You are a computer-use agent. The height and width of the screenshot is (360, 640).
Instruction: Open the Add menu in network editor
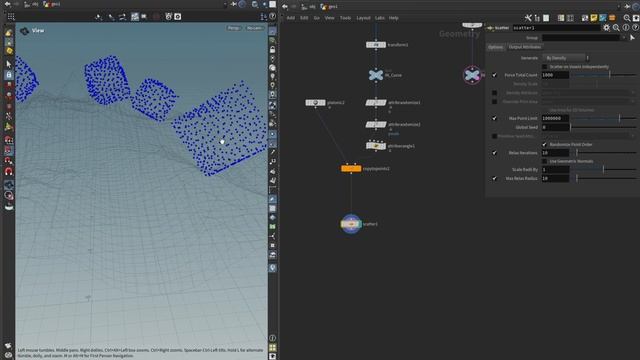coord(291,18)
